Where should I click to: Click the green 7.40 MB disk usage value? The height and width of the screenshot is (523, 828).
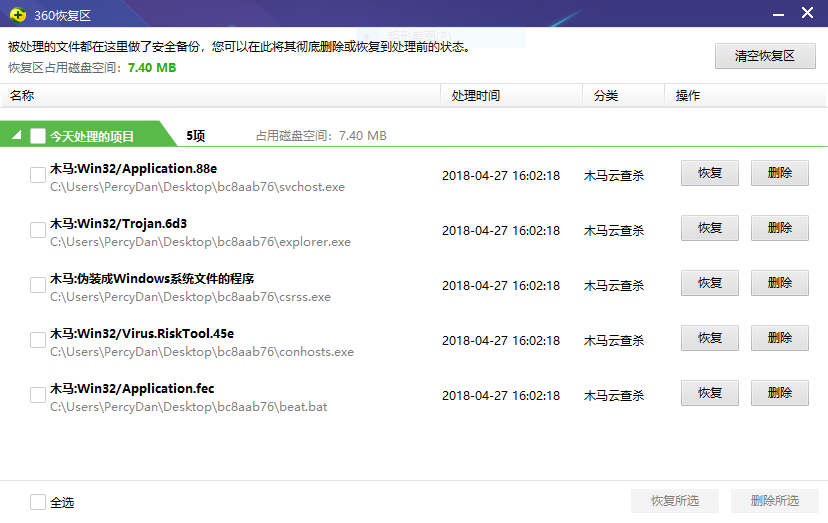(152, 68)
